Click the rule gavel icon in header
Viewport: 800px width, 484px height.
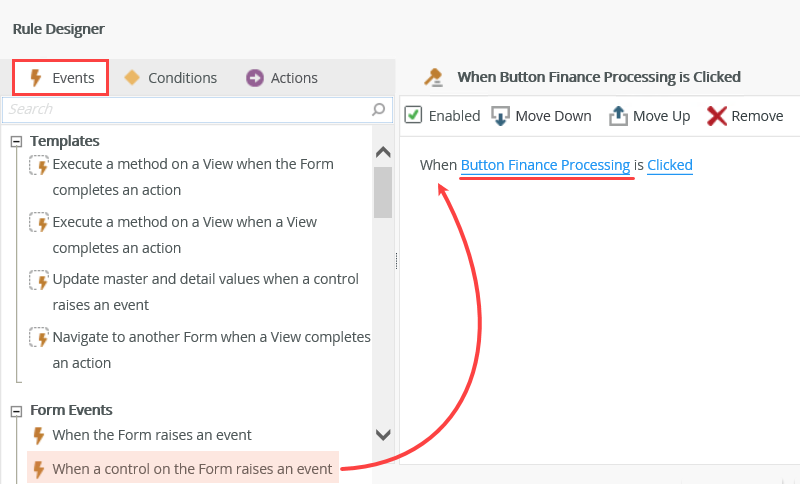(433, 77)
